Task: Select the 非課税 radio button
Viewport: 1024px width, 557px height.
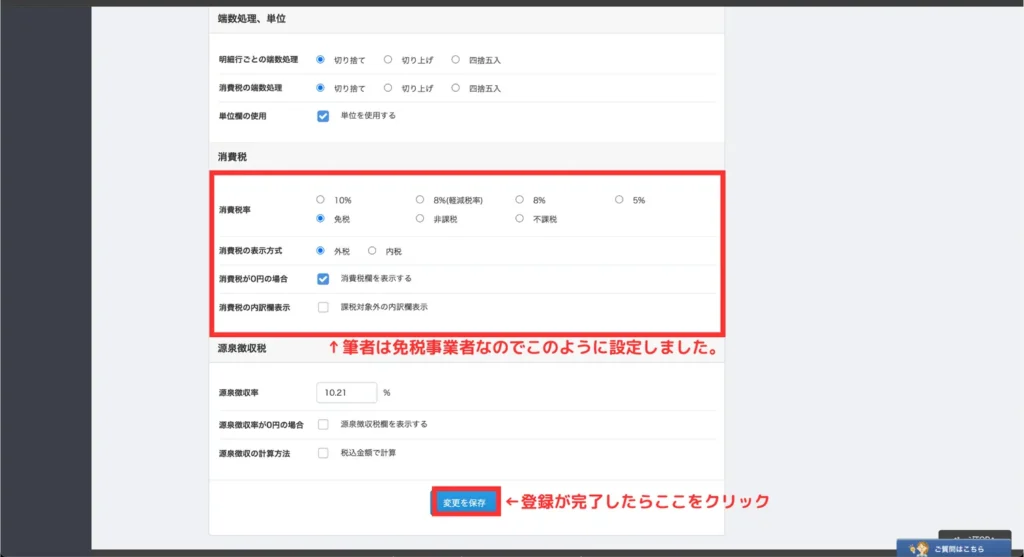Action: click(x=421, y=218)
